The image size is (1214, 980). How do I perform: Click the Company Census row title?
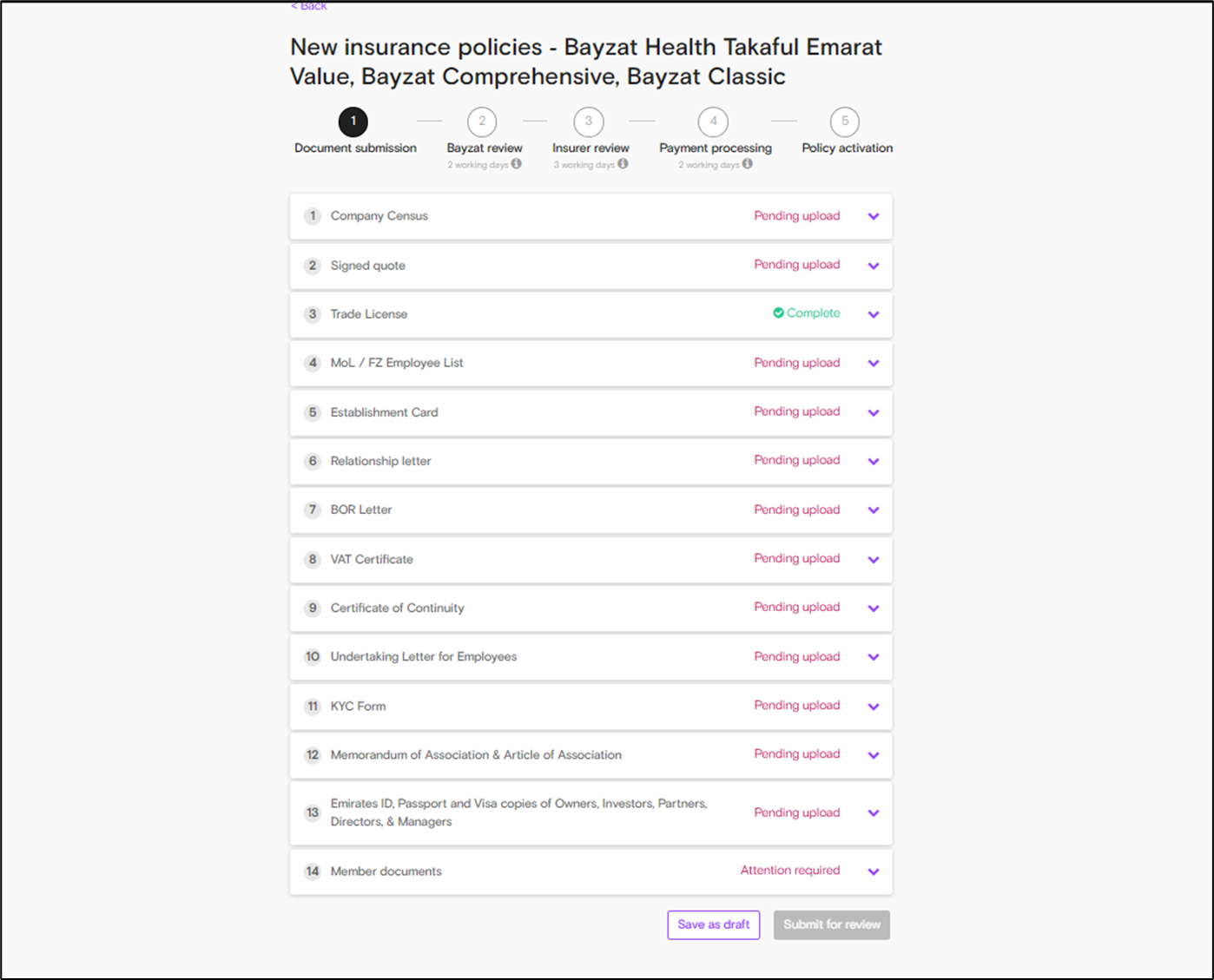379,216
